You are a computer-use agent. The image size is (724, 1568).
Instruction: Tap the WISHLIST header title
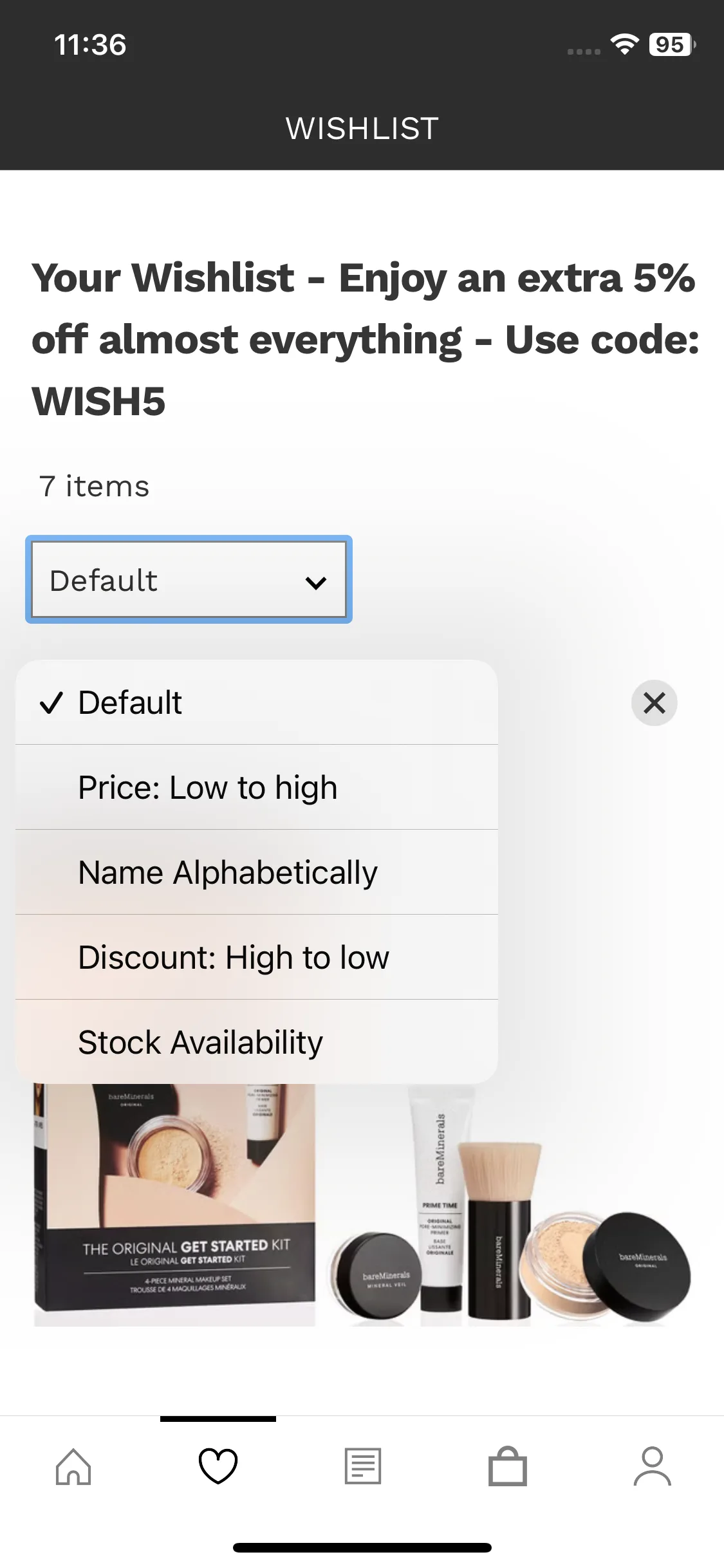(362, 128)
